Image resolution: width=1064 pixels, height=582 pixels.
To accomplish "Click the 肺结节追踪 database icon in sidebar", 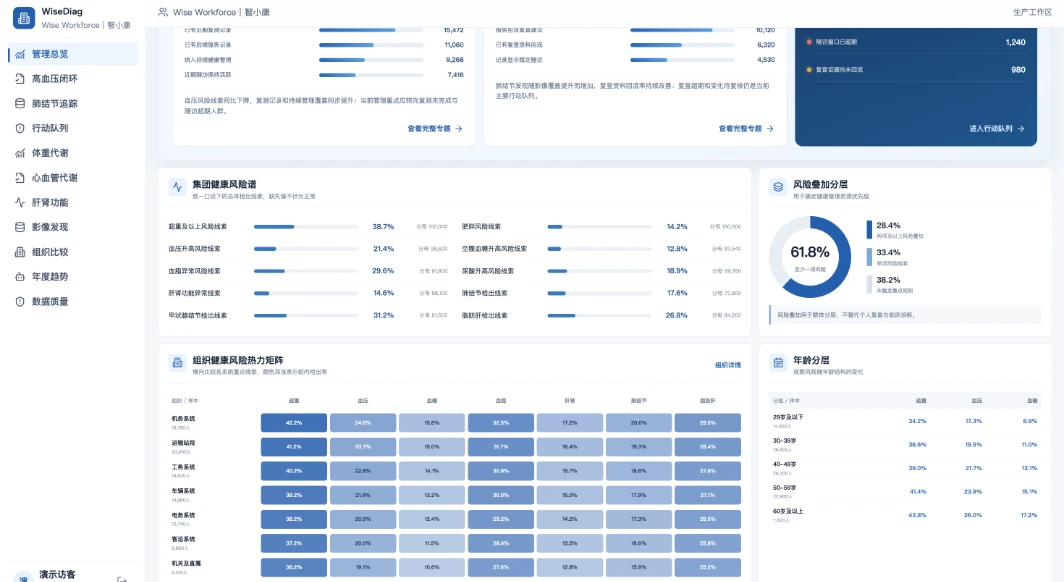I will 20,104.
